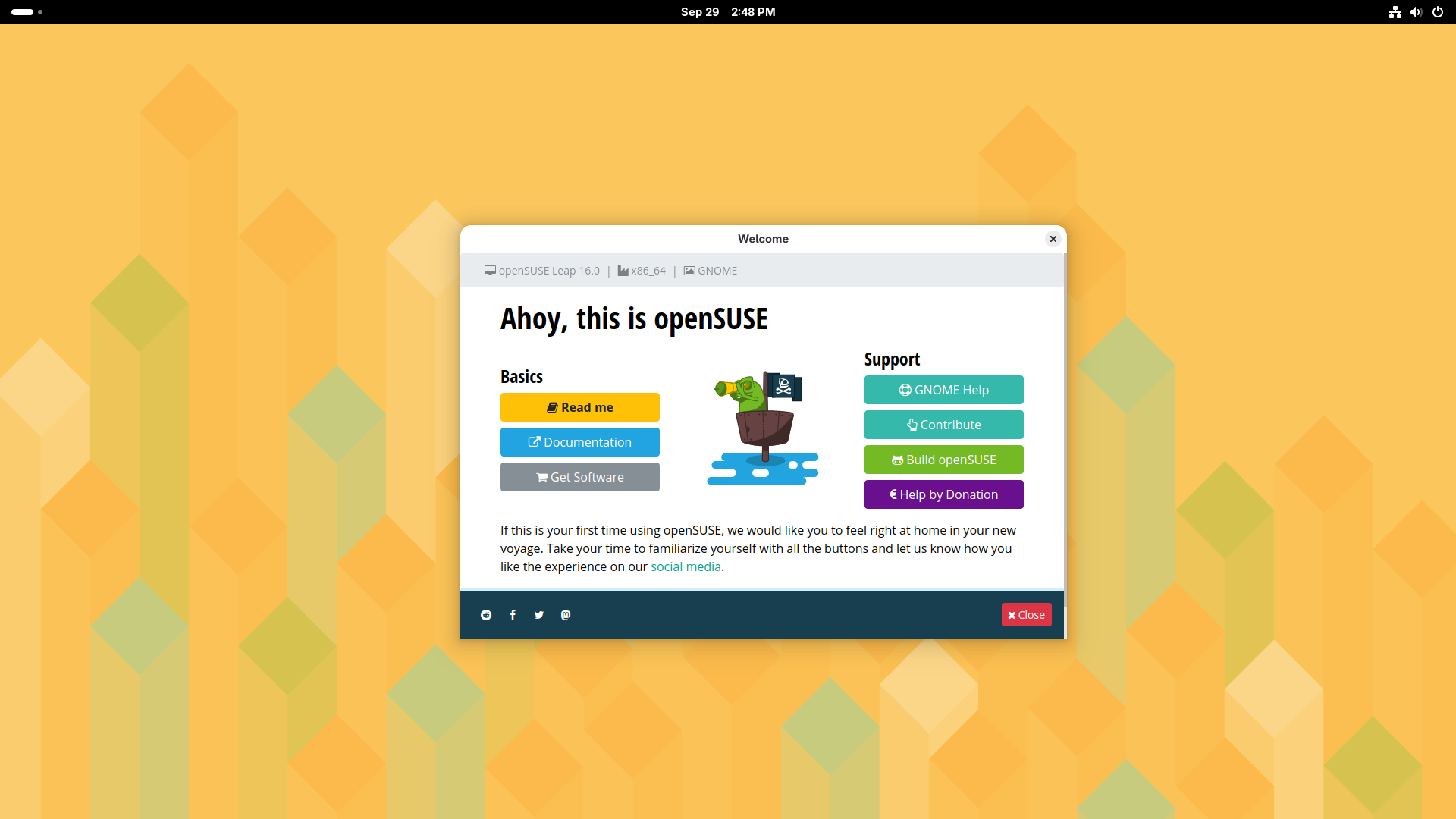The height and width of the screenshot is (819, 1456).
Task: Select Help by Donation
Action: (x=943, y=494)
